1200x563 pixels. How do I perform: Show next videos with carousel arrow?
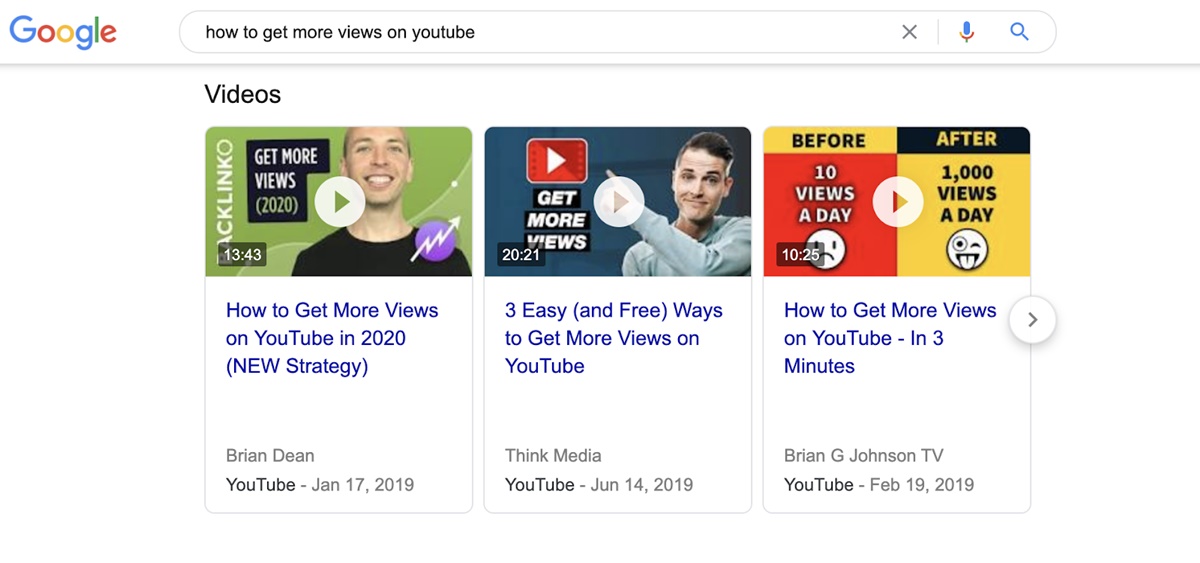(1033, 320)
